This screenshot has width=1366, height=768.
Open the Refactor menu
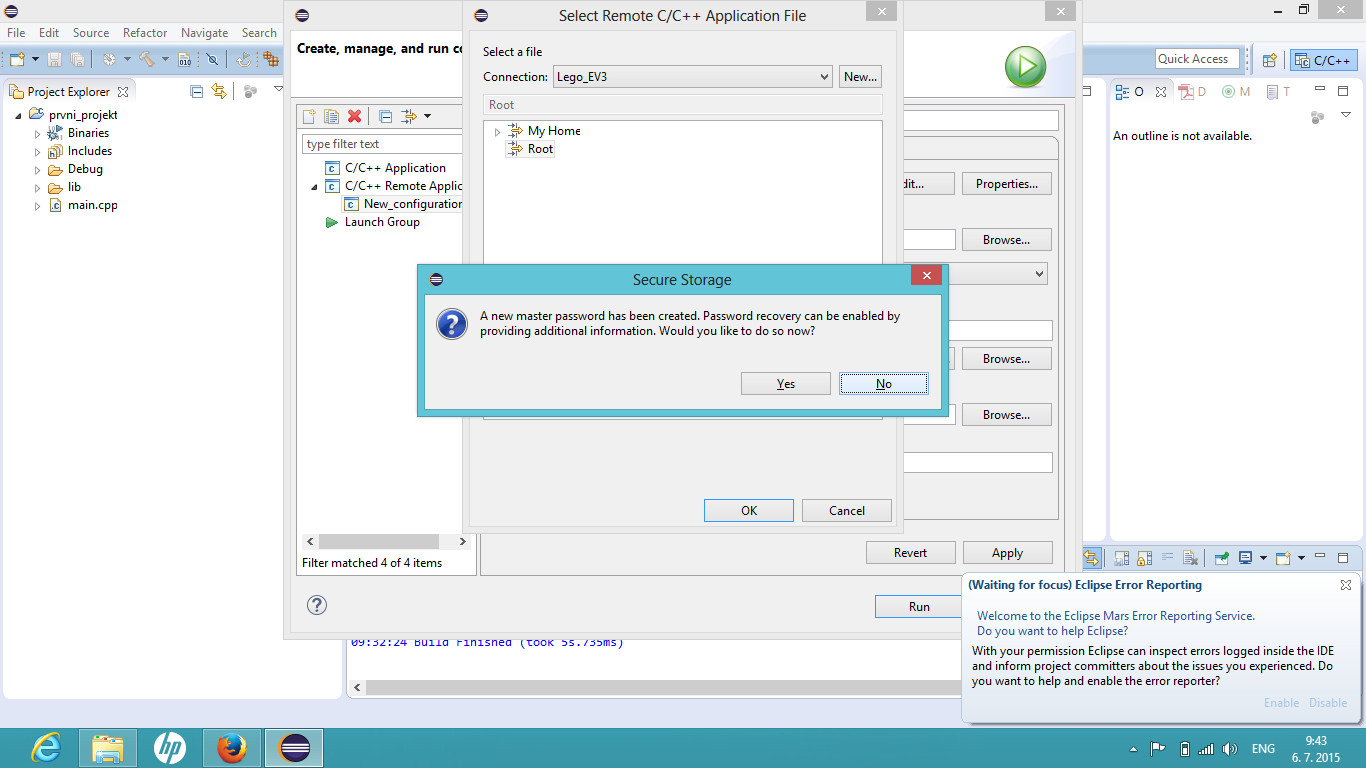click(x=145, y=33)
